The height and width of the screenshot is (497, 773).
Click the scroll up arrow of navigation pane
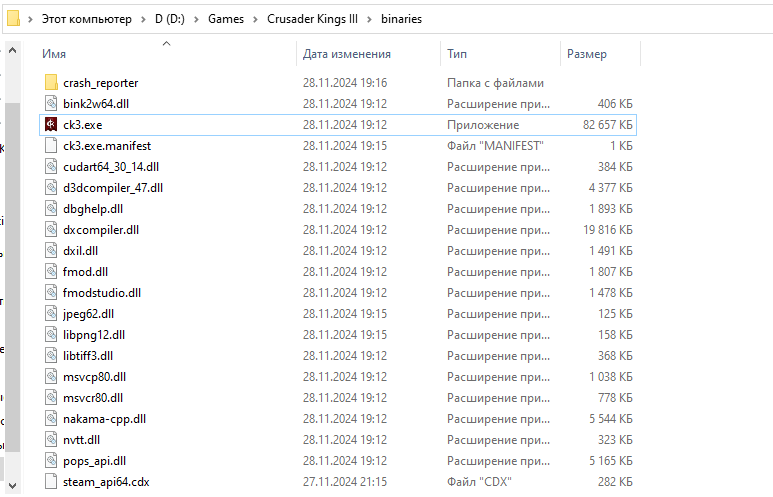13,50
